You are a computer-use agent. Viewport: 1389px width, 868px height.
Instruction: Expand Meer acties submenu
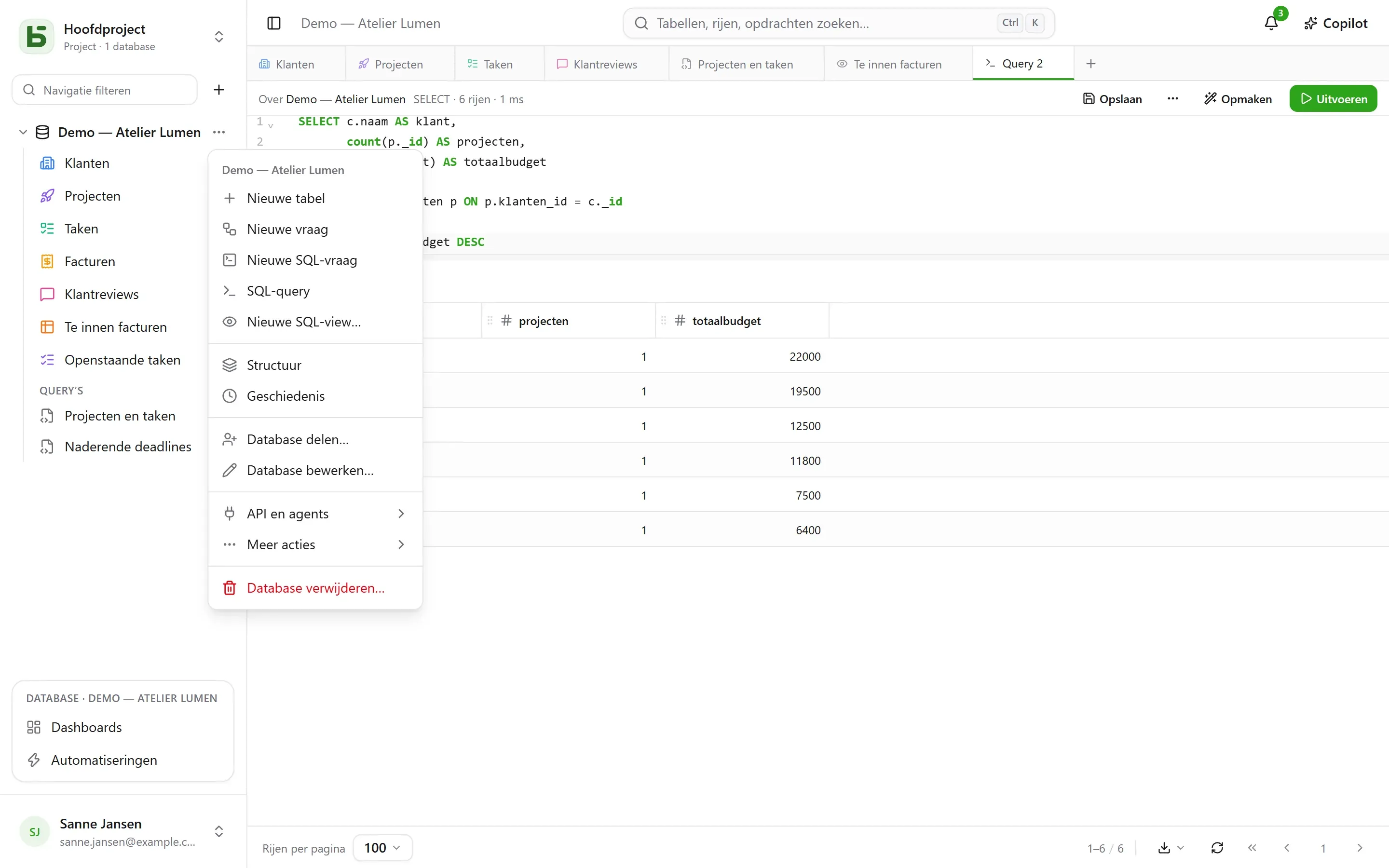click(315, 545)
